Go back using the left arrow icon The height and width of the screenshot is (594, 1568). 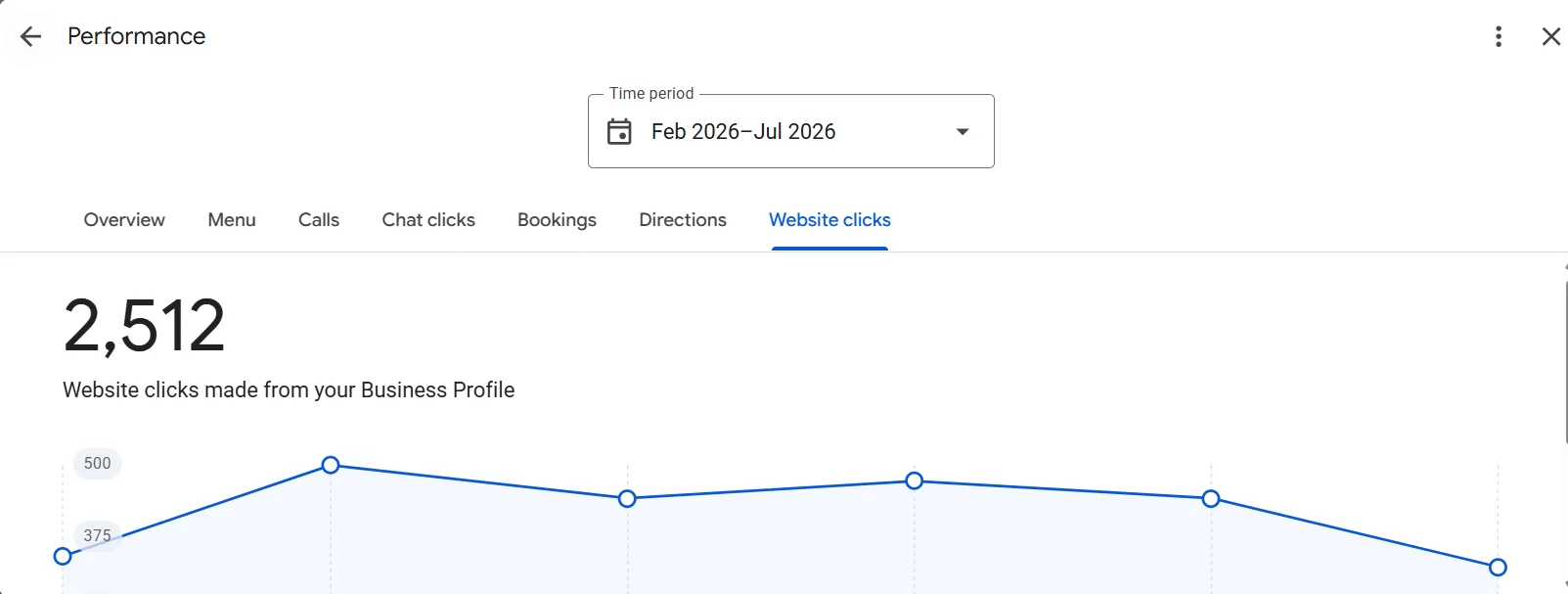31,37
